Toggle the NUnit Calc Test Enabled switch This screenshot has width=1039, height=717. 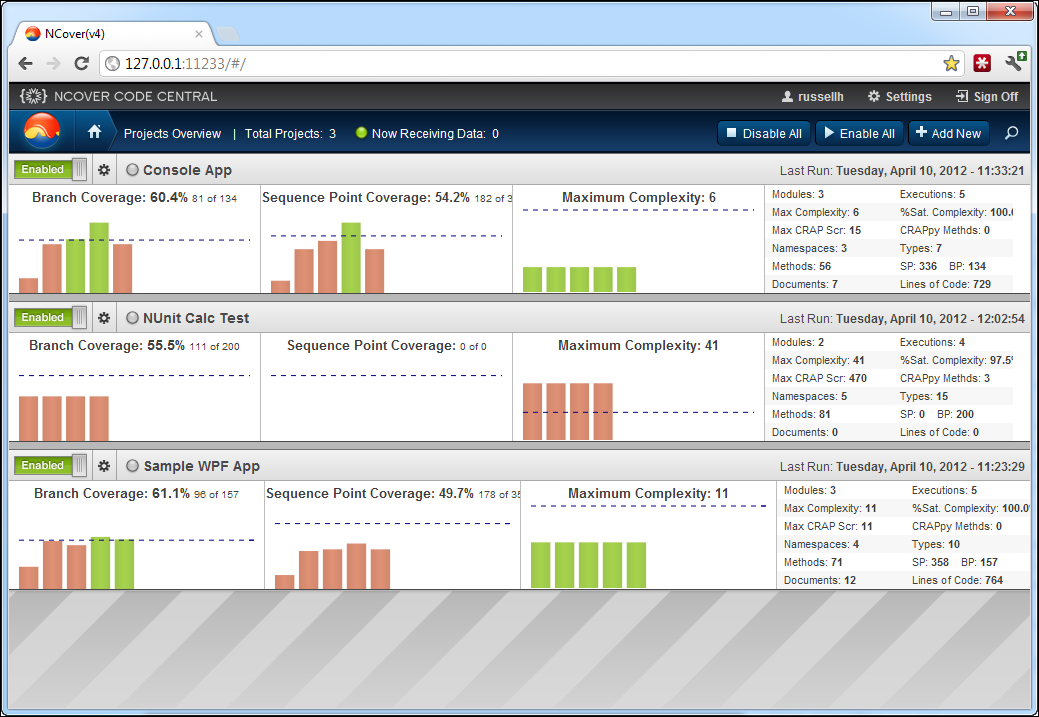coord(50,317)
